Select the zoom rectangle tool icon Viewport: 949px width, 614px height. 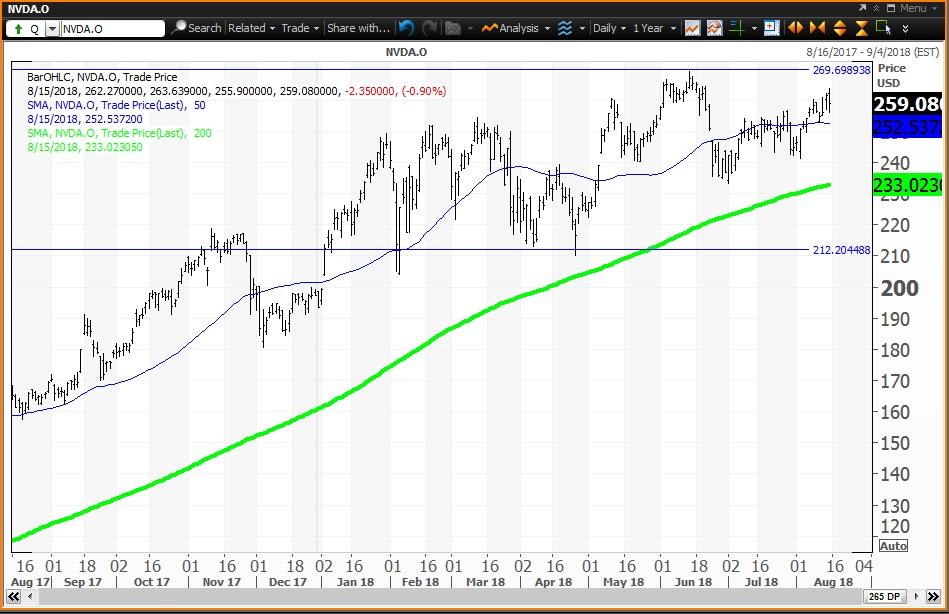884,28
